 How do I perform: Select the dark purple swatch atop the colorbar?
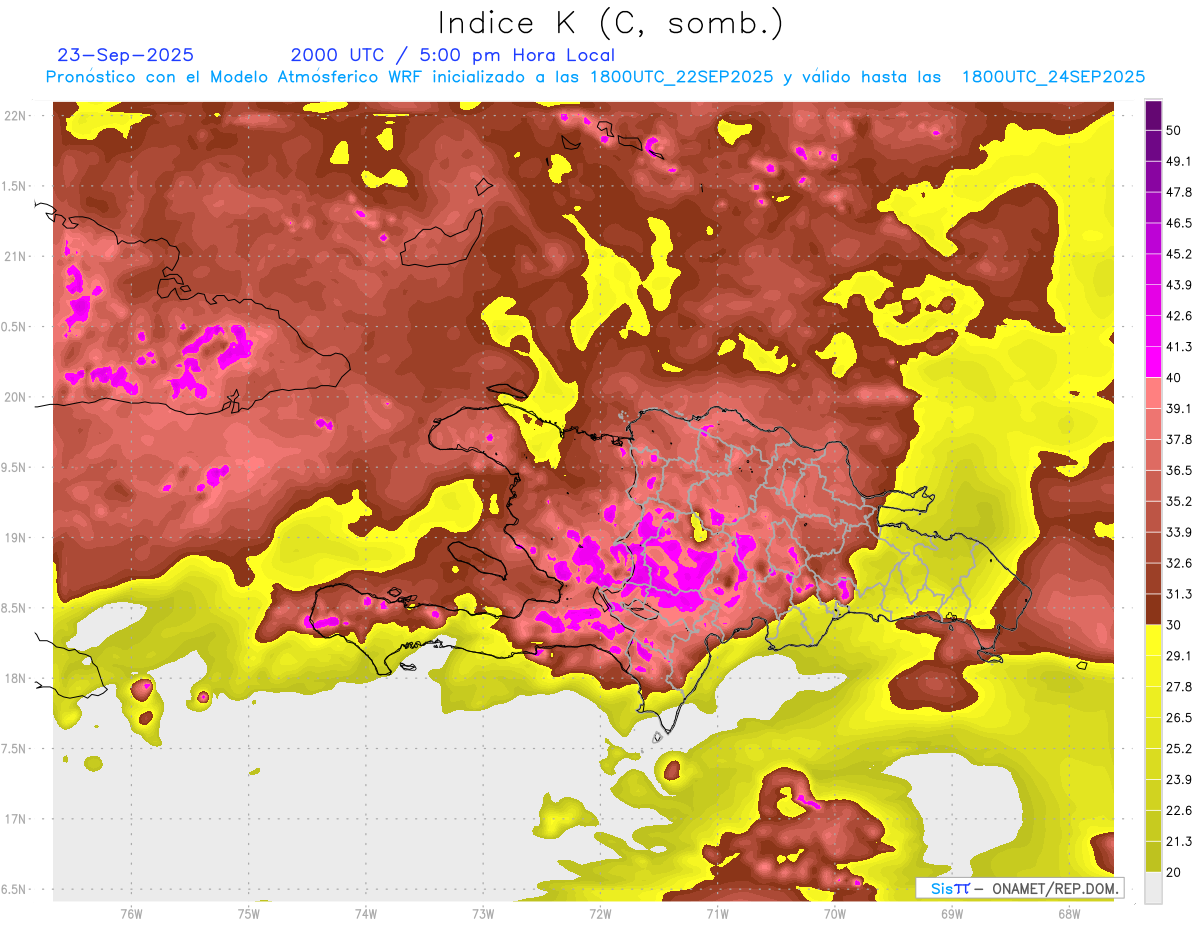pyautogui.click(x=1153, y=115)
